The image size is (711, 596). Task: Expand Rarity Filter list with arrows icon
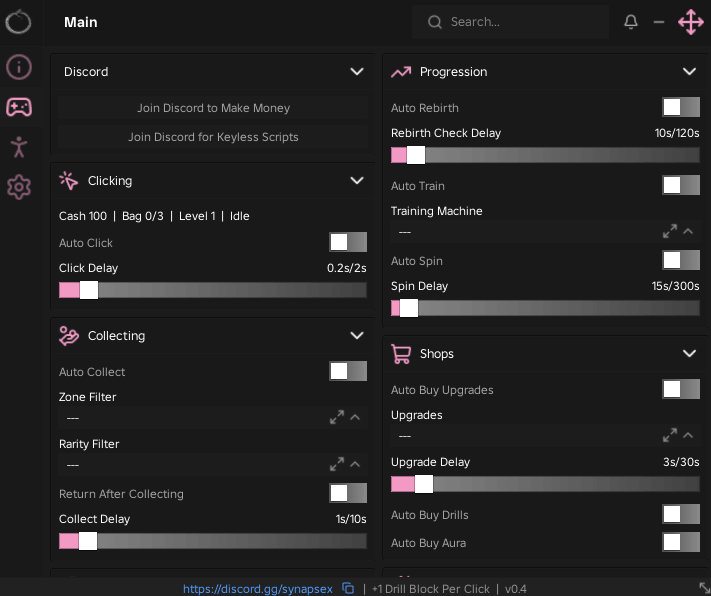coord(337,464)
